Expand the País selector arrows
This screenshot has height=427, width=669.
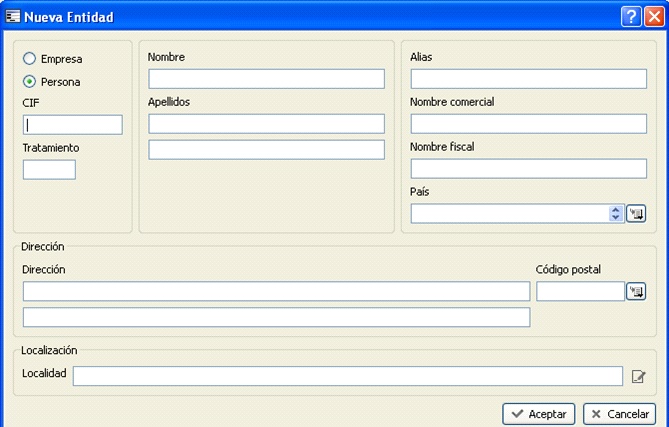[616, 213]
